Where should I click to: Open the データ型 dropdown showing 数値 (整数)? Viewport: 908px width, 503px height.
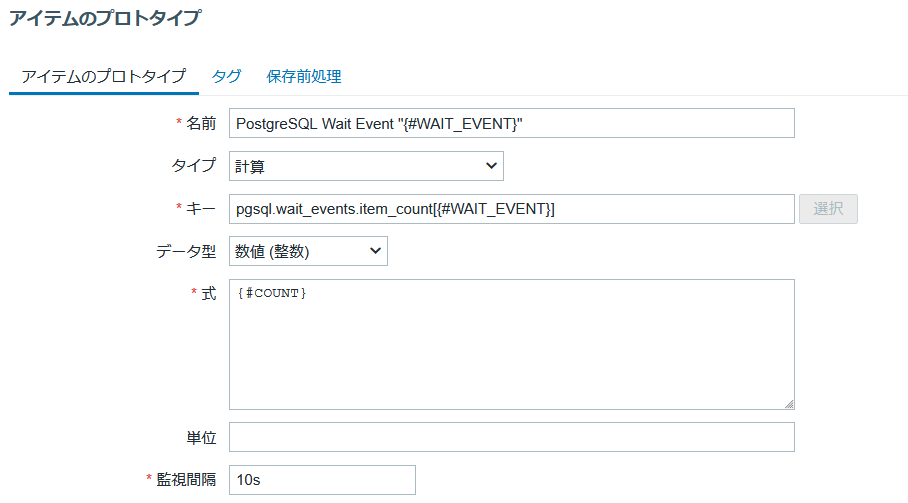coord(308,252)
